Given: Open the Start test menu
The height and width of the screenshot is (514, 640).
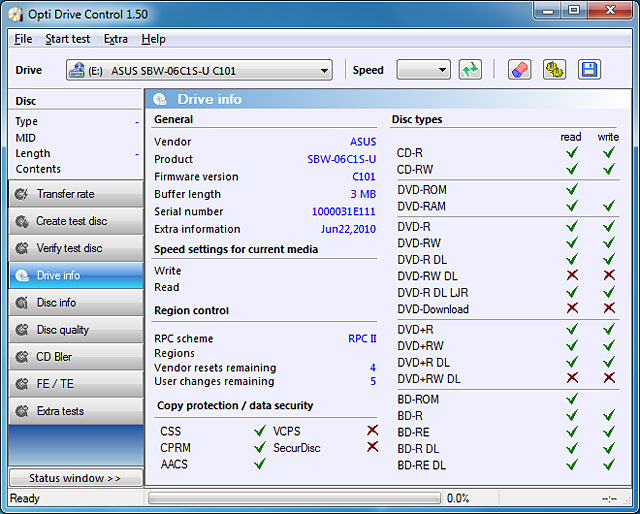Looking at the screenshot, I should pyautogui.click(x=67, y=39).
